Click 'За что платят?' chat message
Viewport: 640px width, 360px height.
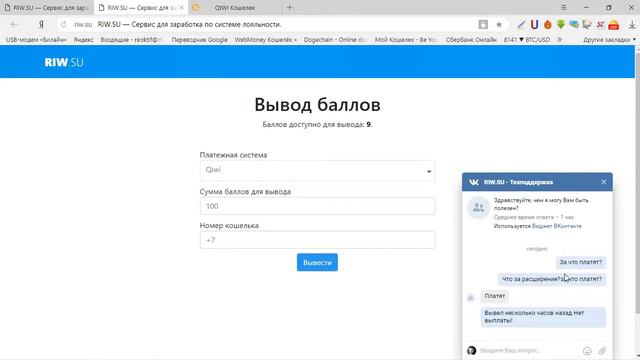pos(580,262)
